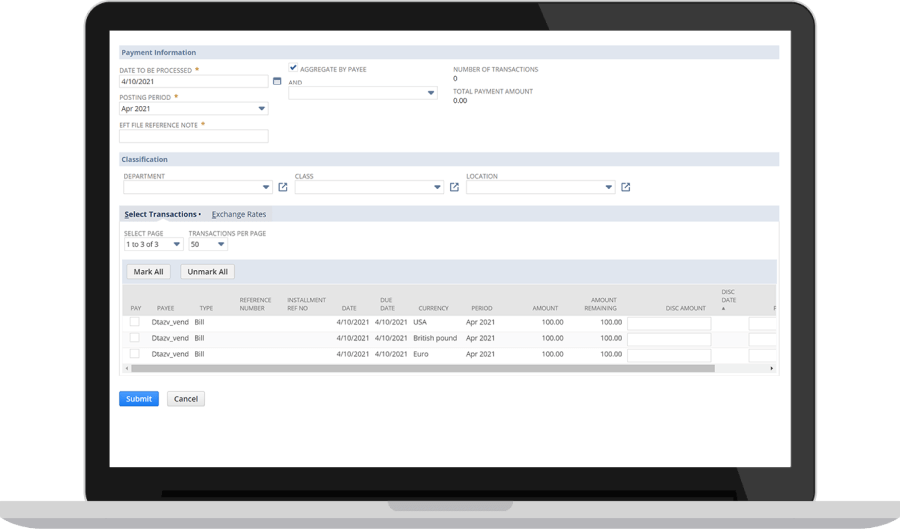900x529 pixels.
Task: Click the Due Date column header
Action: click(x=387, y=304)
